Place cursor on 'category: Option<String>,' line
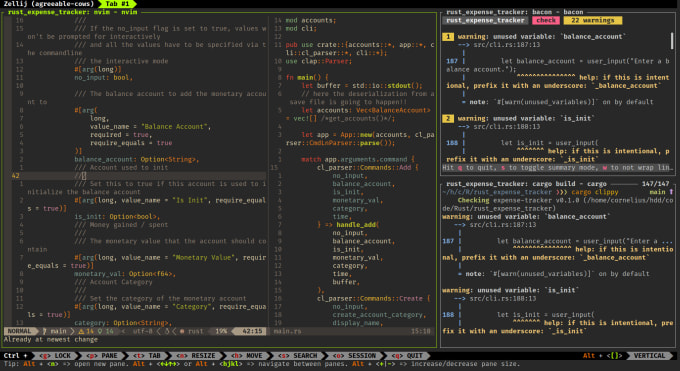This screenshot has height=371, width=680. pyautogui.click(x=123, y=323)
